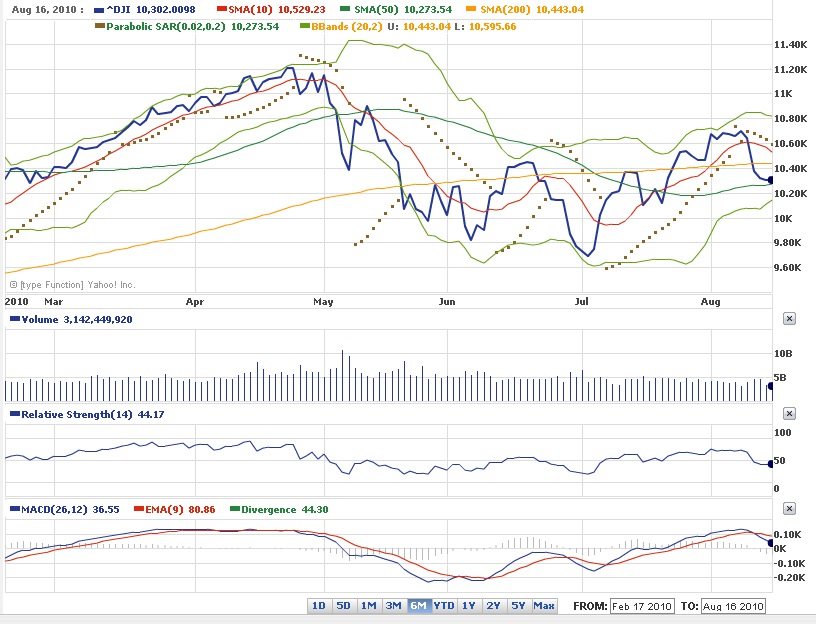The image size is (816, 624).
Task: Click the SMA(50) 10,273.54 label
Action: click(403, 9)
